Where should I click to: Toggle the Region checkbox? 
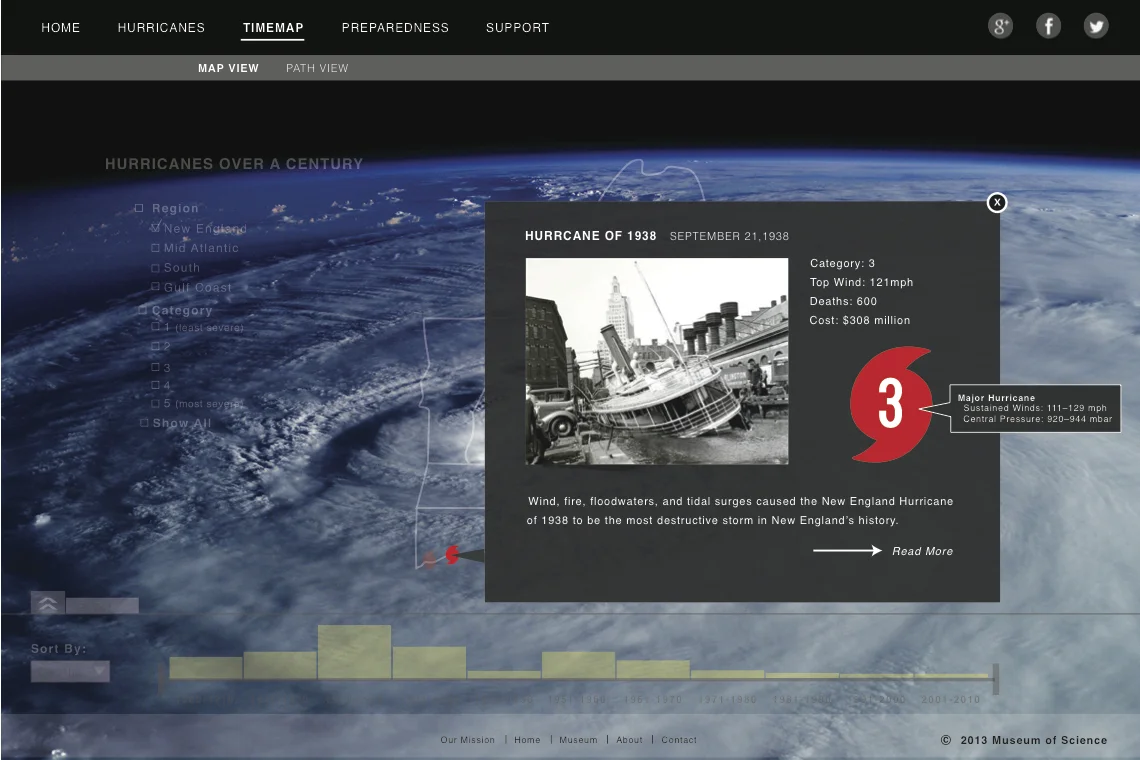point(139,208)
